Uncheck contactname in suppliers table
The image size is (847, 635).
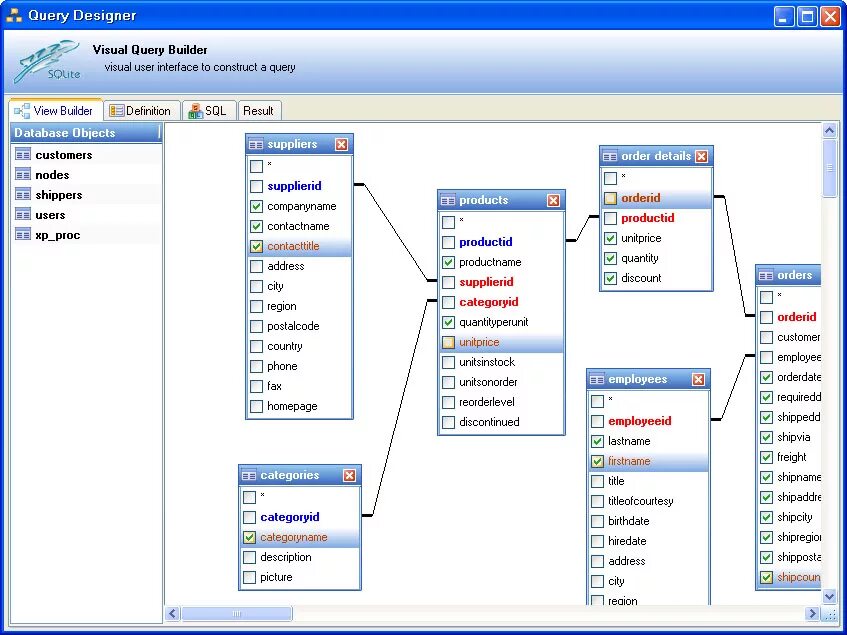click(257, 227)
